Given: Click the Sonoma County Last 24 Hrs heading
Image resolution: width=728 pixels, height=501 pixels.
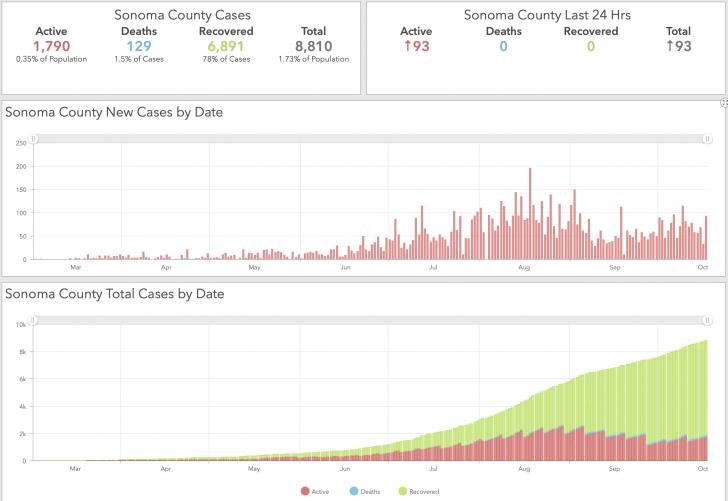Looking at the screenshot, I should (x=547, y=15).
